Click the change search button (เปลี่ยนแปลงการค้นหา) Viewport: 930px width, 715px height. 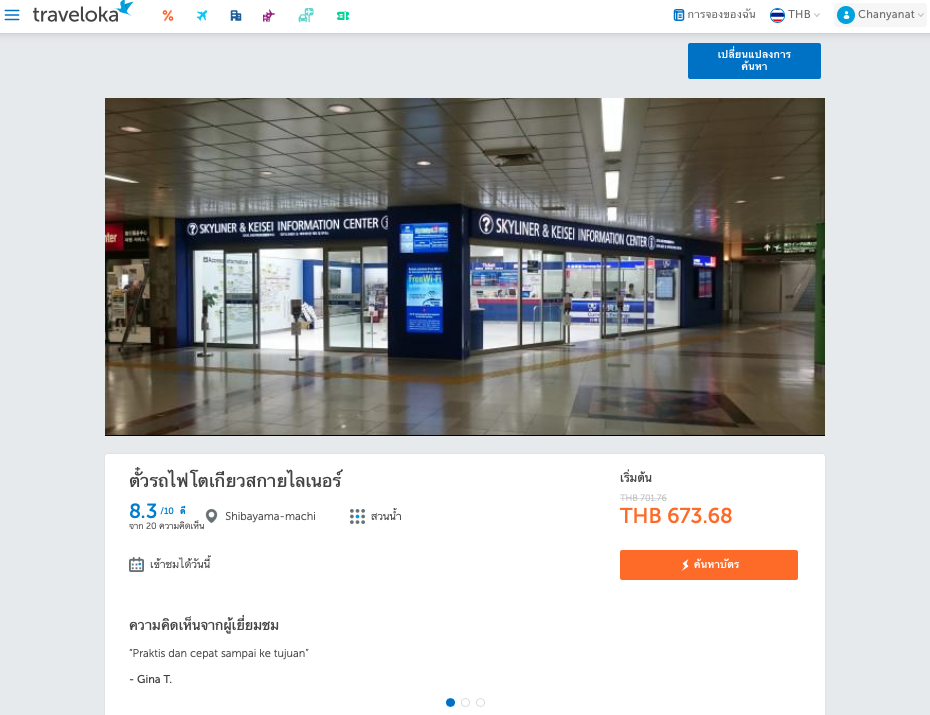[754, 60]
